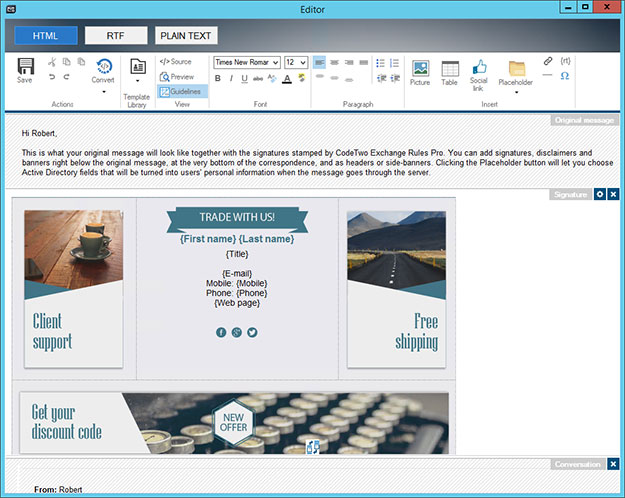Open the Template Library icon

coord(138,66)
